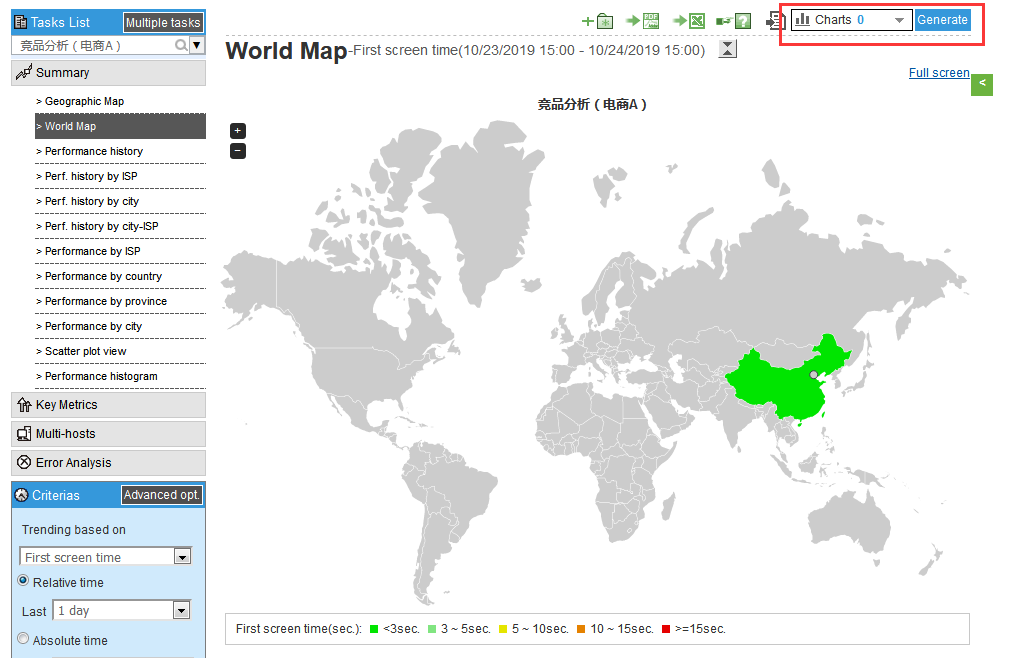
Task: Open the help icon in toolbar
Action: 734,21
